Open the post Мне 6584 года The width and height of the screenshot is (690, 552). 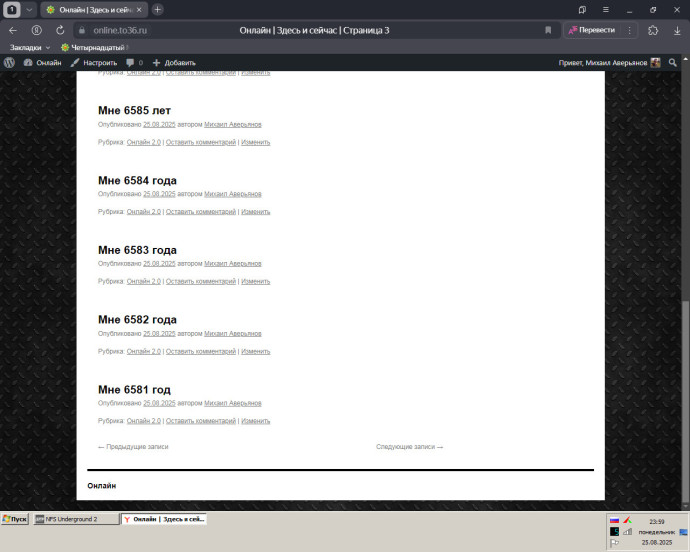137,180
